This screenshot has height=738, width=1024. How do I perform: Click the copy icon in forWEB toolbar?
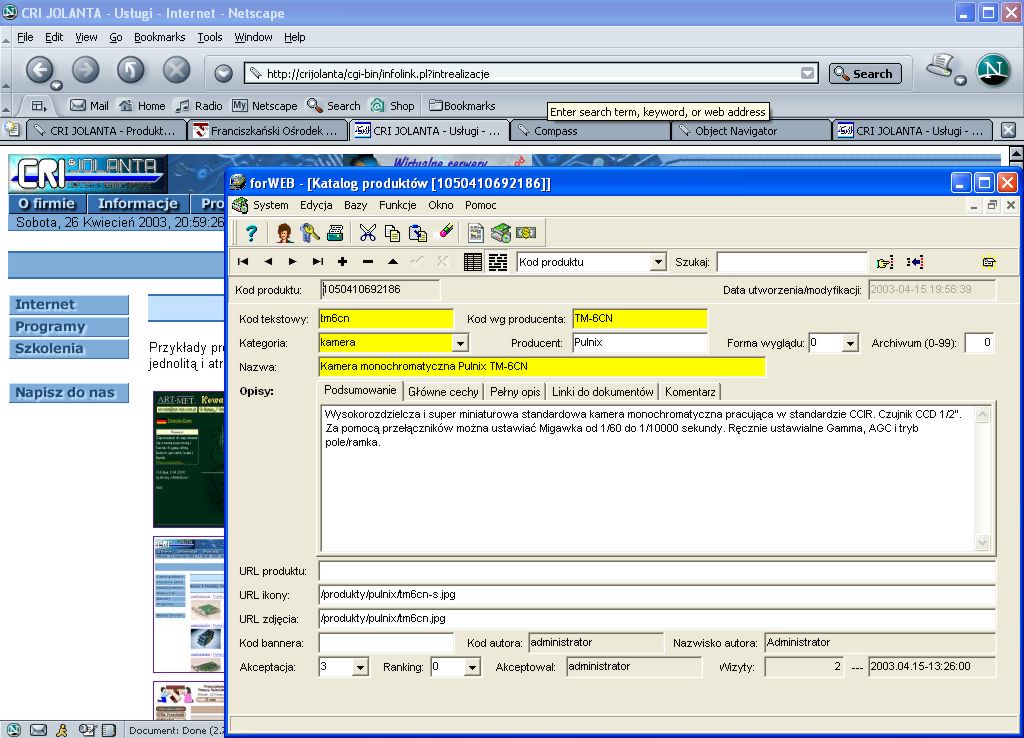tap(392, 233)
